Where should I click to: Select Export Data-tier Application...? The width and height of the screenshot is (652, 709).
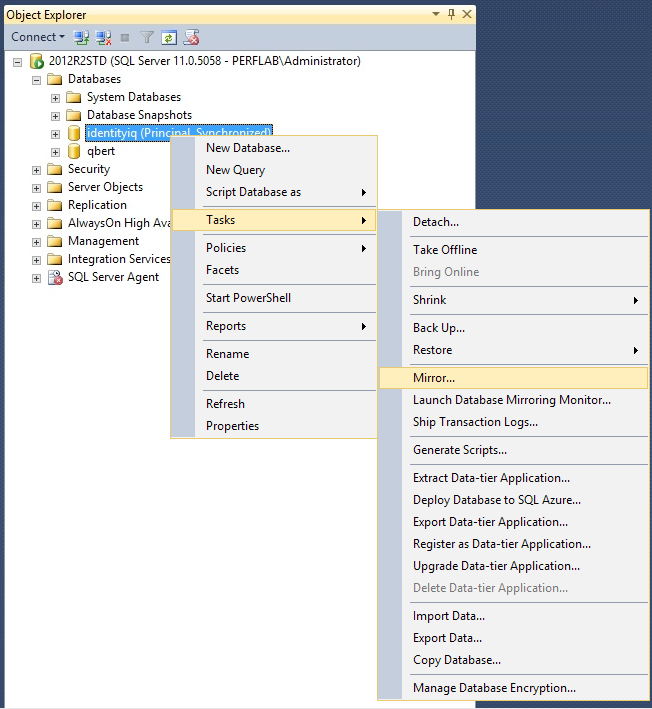point(514,522)
